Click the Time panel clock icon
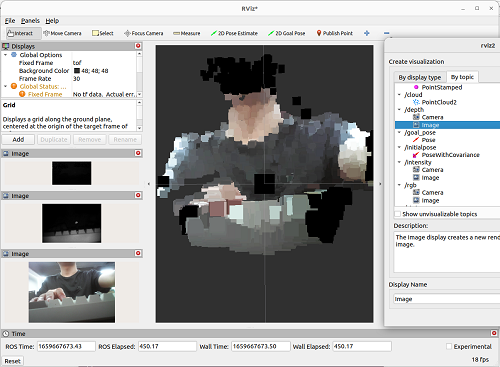The width and height of the screenshot is (500, 367). pos(6,334)
